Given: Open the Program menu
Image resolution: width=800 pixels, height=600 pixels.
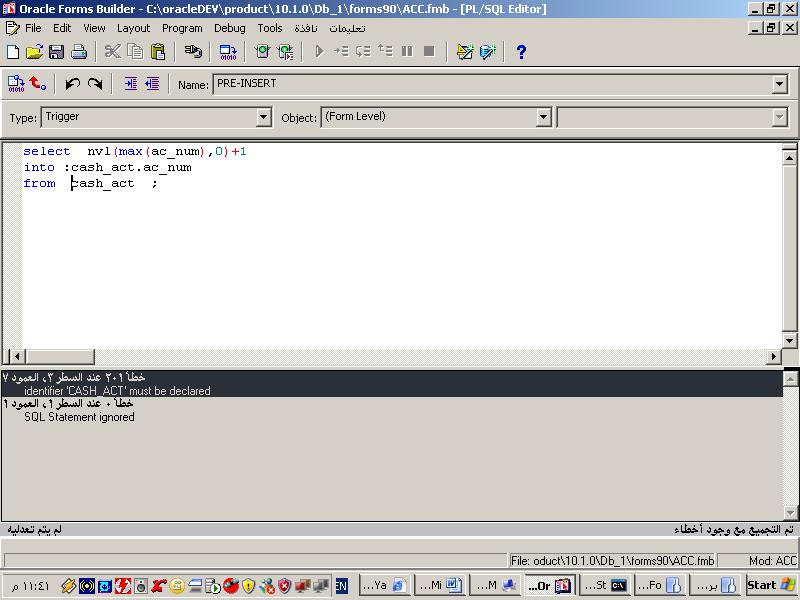Looking at the screenshot, I should (182, 29).
